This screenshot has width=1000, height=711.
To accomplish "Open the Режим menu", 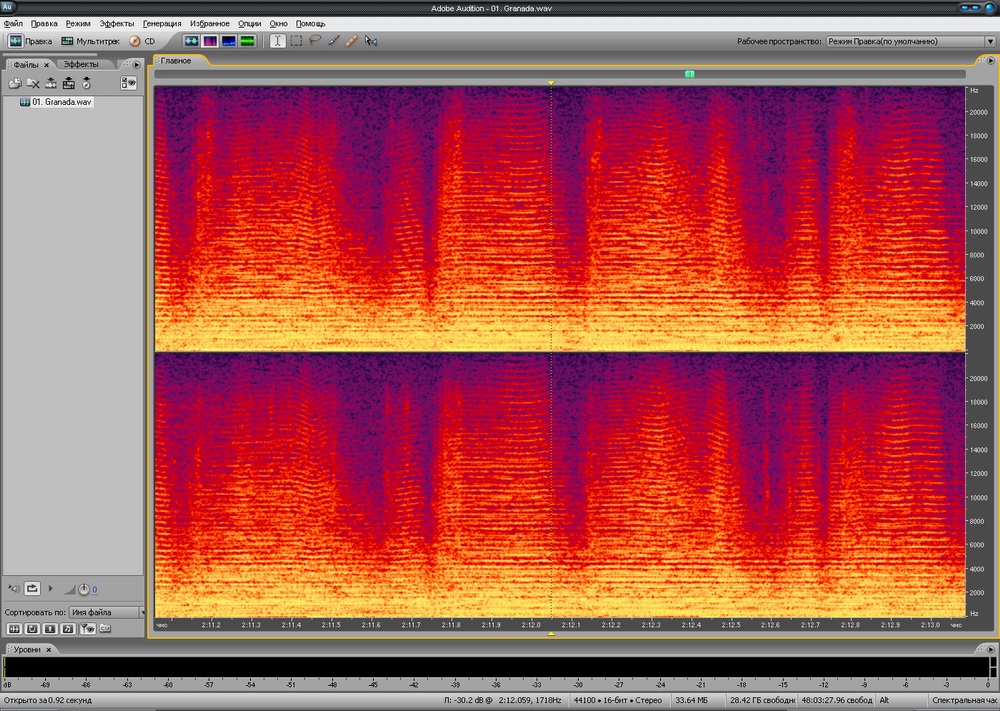I will click(78, 24).
